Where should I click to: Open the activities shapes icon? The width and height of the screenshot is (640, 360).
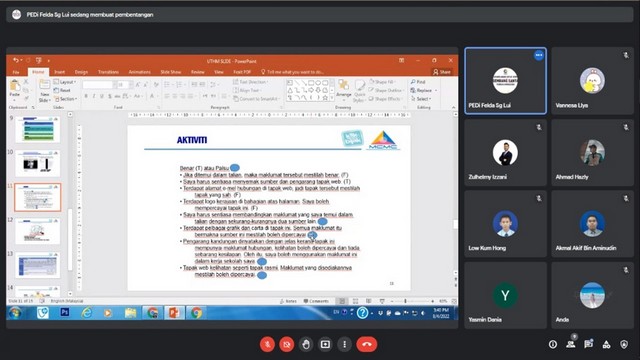click(606, 344)
